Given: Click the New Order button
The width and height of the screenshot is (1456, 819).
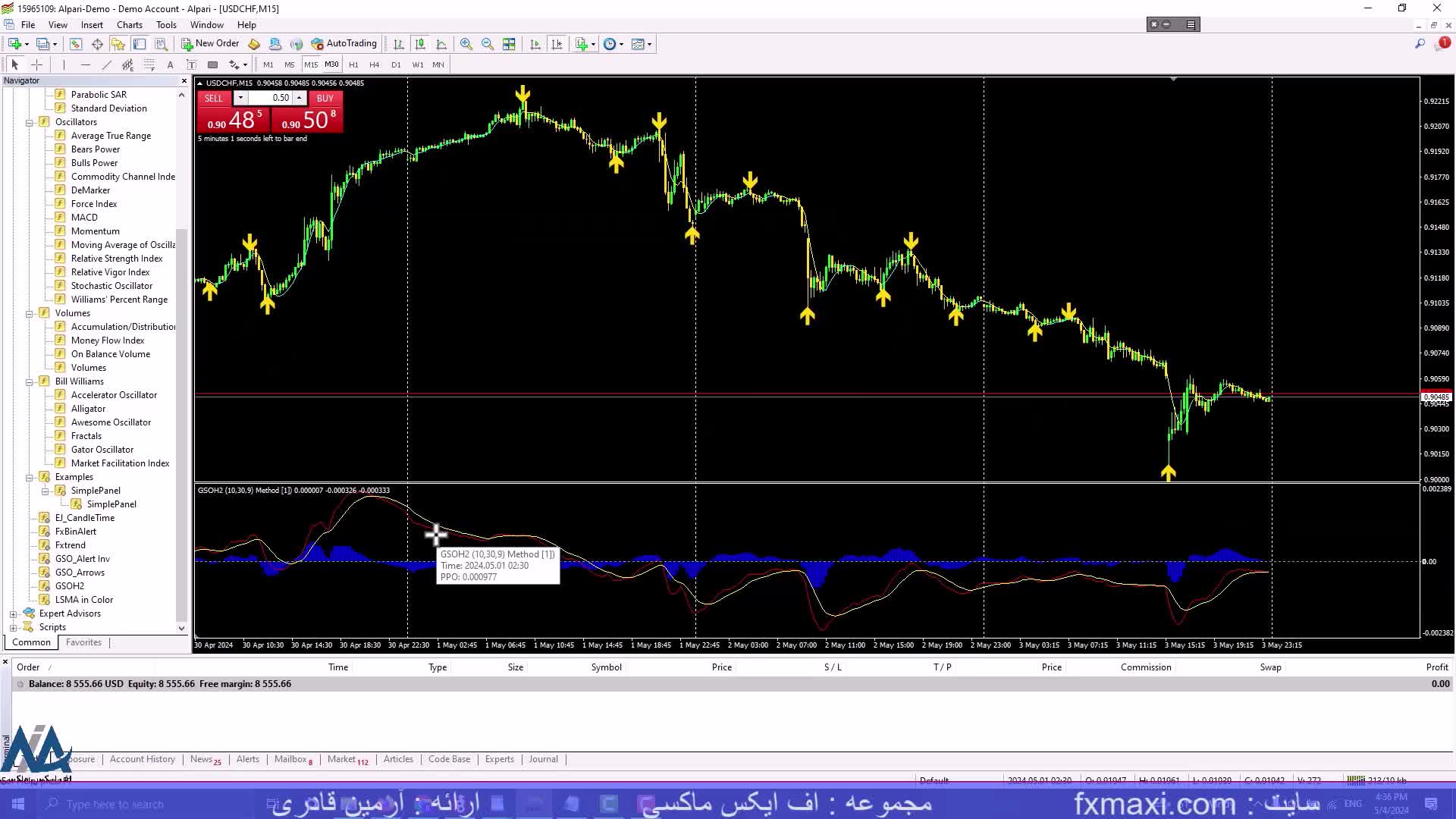Looking at the screenshot, I should 210,44.
